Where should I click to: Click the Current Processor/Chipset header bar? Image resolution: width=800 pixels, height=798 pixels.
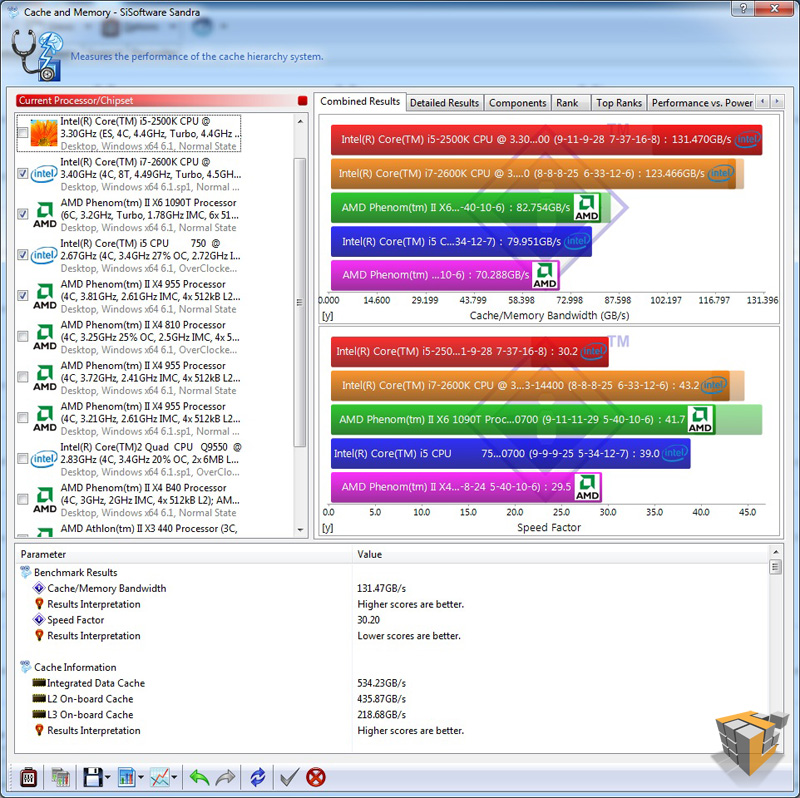point(156,101)
